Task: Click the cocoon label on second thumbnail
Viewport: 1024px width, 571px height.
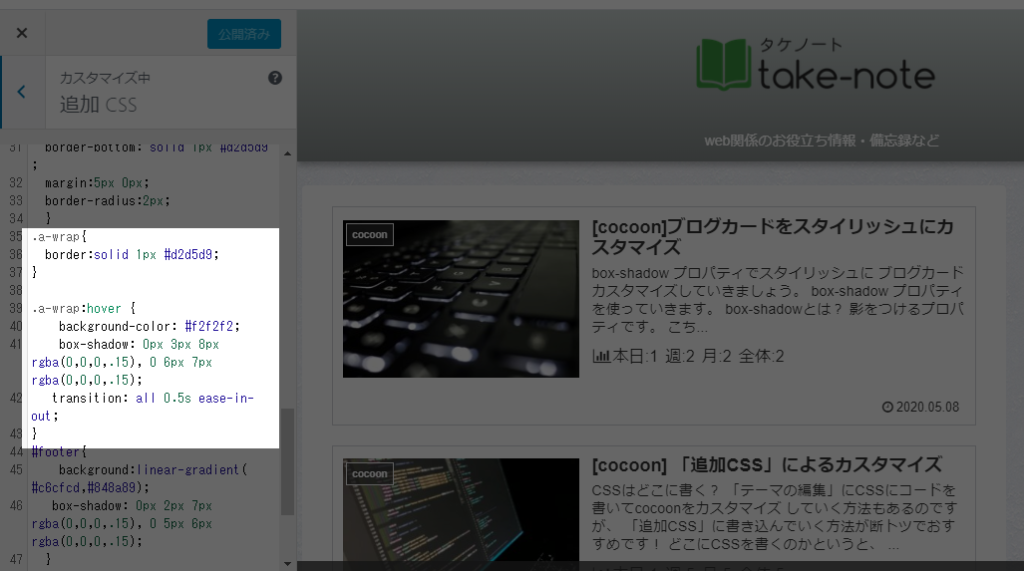Action: pos(370,474)
